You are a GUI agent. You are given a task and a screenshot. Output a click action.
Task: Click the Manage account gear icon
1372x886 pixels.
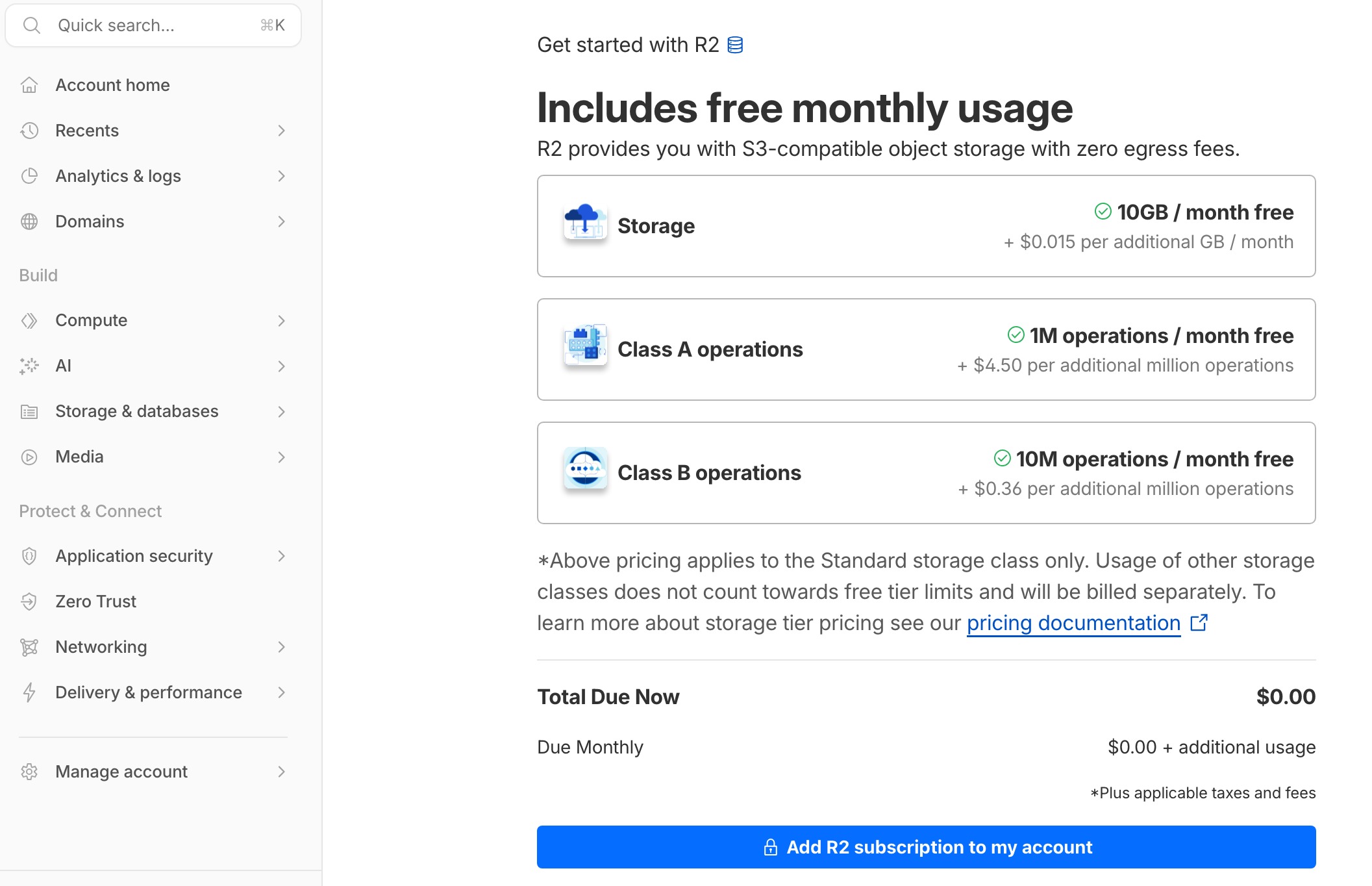click(29, 772)
